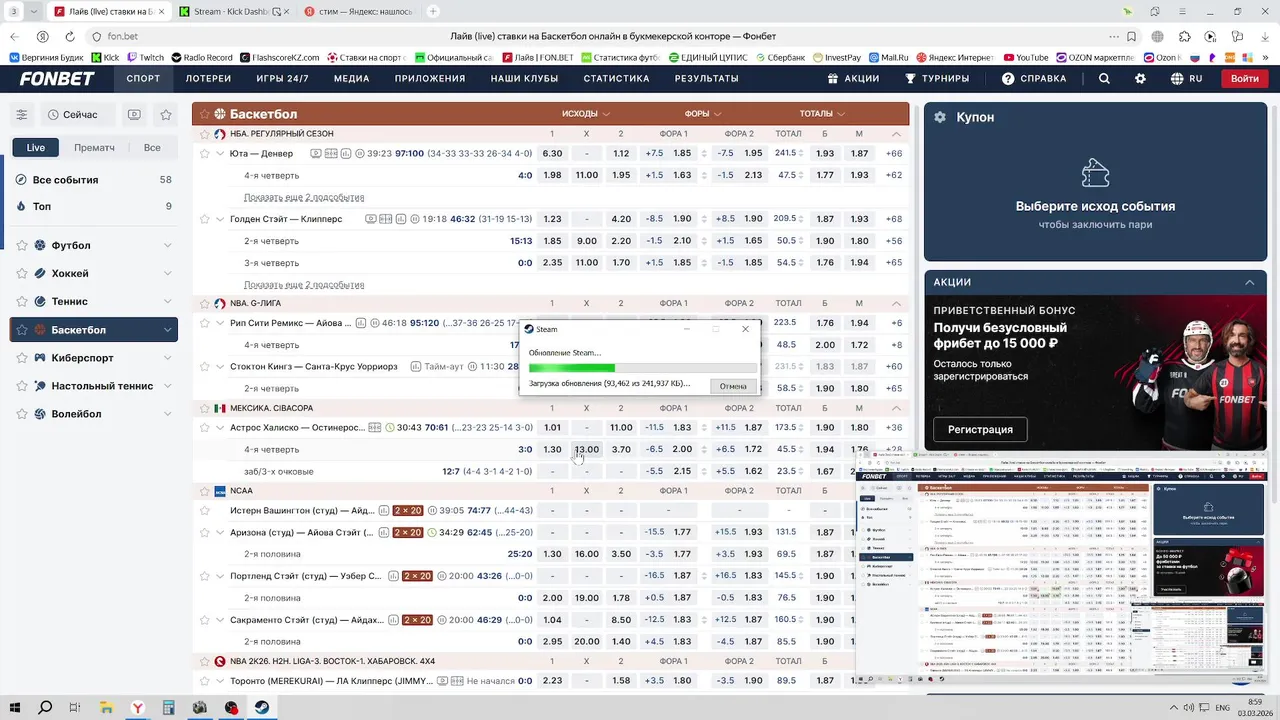Switch to the Прематч tab
Screen dimensions: 1280x720
(94, 148)
